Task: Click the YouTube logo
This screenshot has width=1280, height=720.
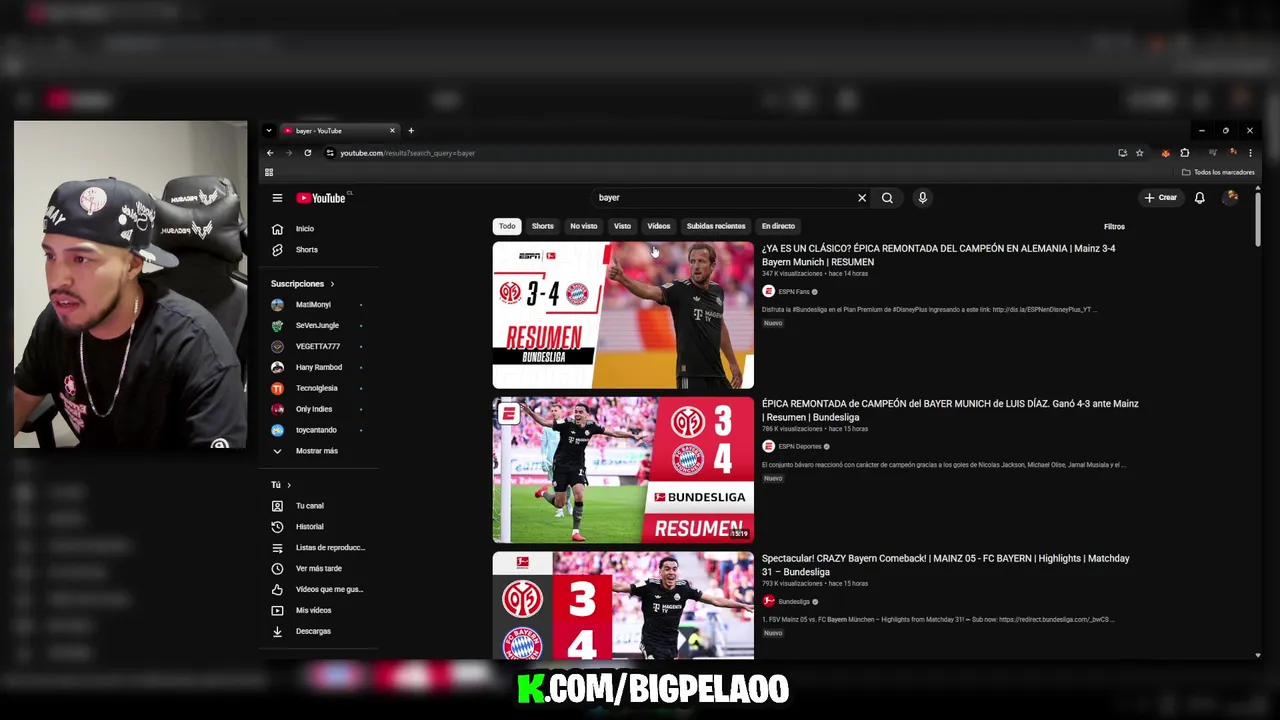Action: click(321, 198)
